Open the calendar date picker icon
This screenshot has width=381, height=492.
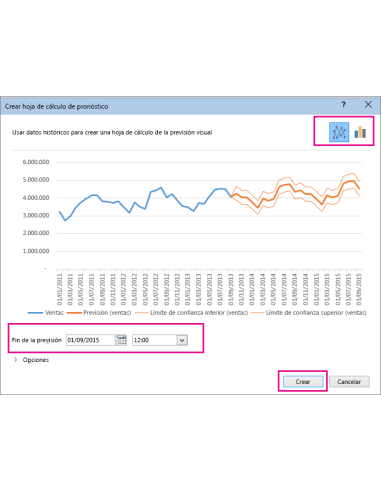[x=122, y=340]
